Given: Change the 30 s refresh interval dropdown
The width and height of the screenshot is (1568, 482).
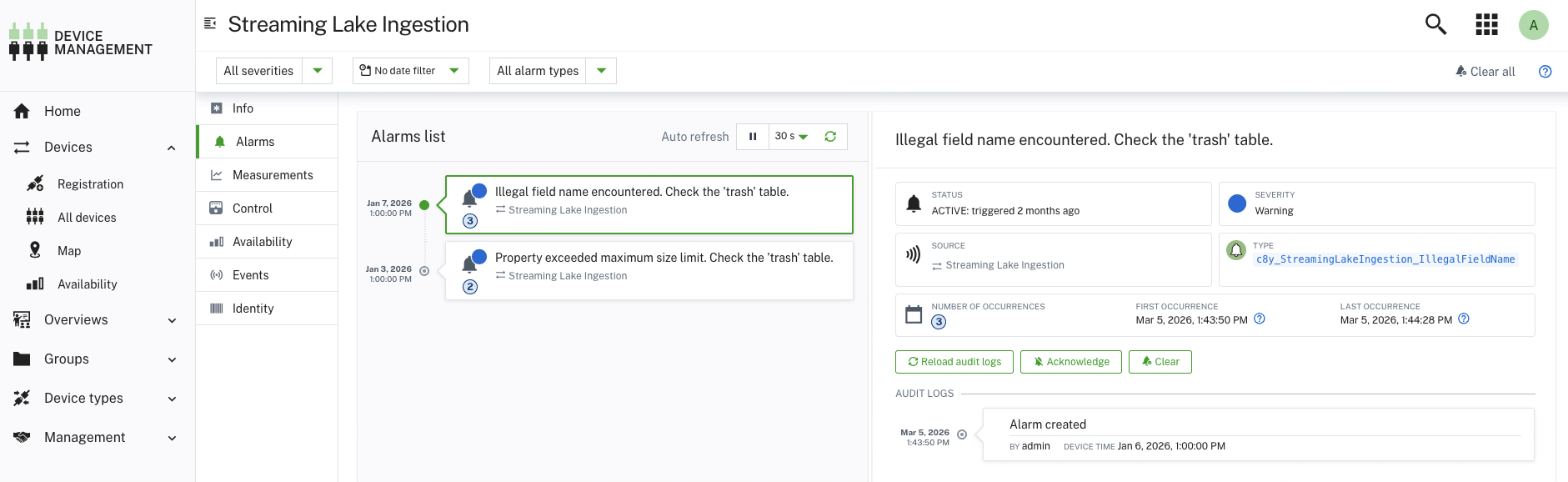Looking at the screenshot, I should (791, 136).
